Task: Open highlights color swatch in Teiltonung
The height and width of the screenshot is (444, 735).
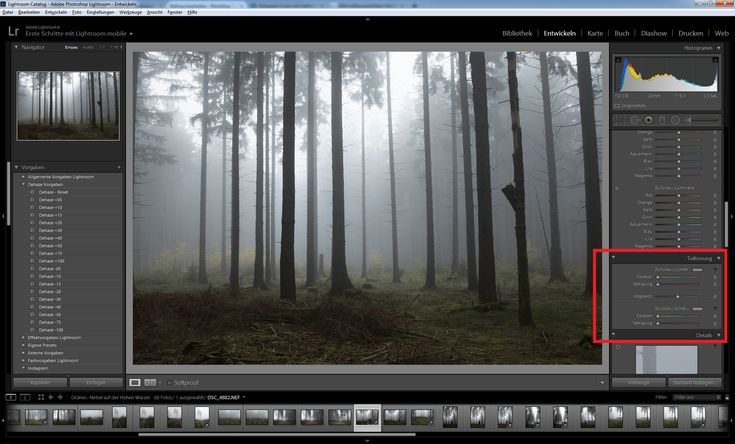Action: [x=698, y=270]
